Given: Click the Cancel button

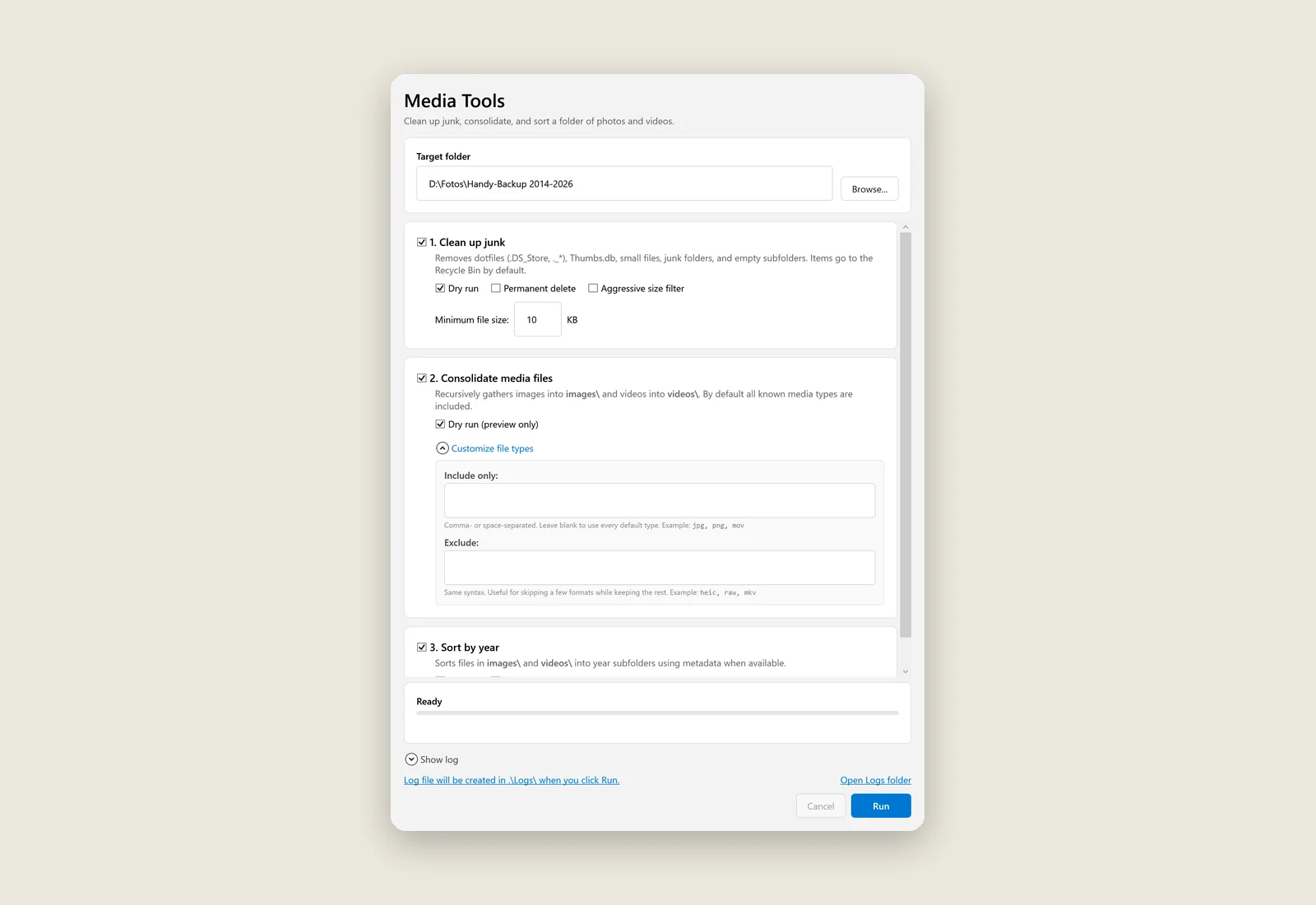Looking at the screenshot, I should tap(820, 806).
